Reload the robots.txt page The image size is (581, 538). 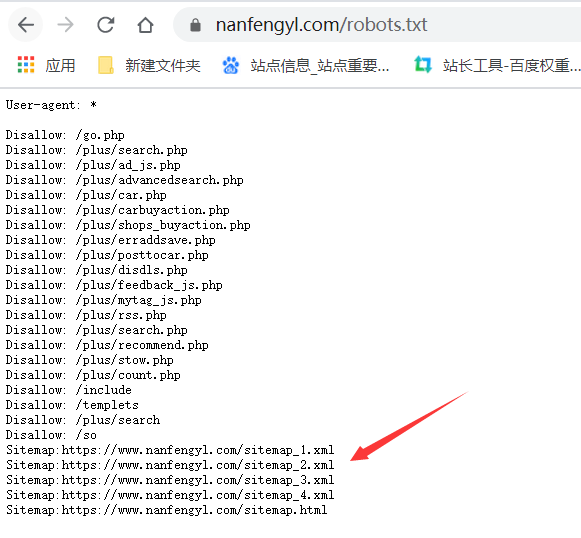[x=106, y=25]
